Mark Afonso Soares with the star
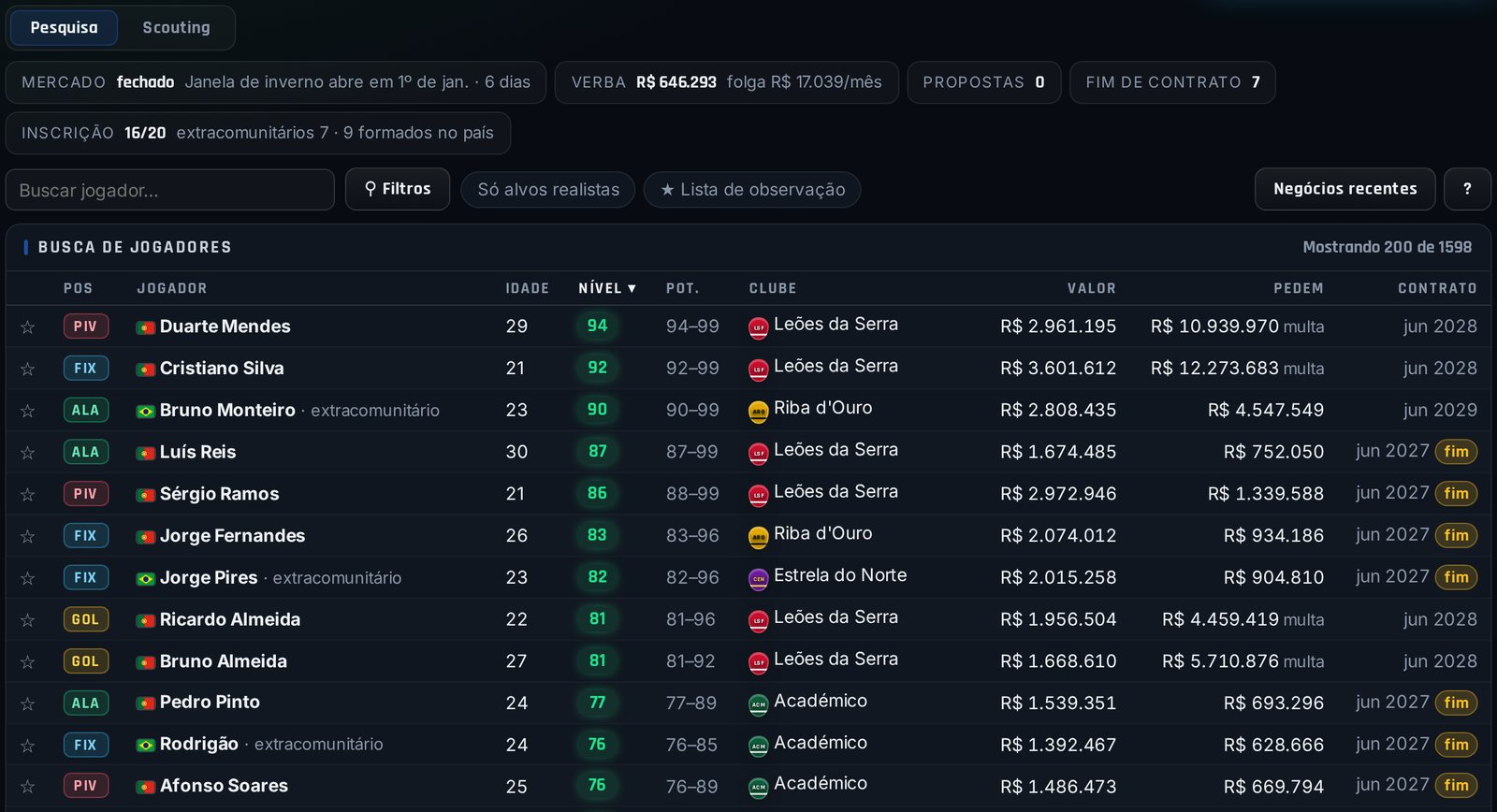The width and height of the screenshot is (1497, 812). point(28,787)
